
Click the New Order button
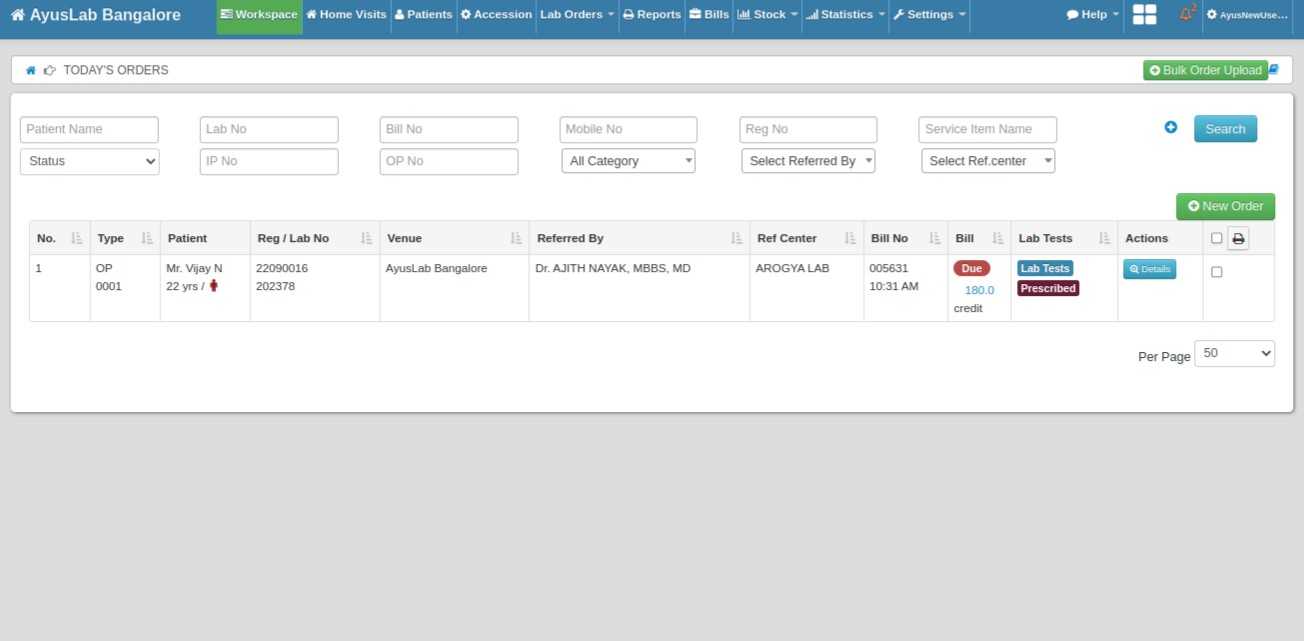1225,206
